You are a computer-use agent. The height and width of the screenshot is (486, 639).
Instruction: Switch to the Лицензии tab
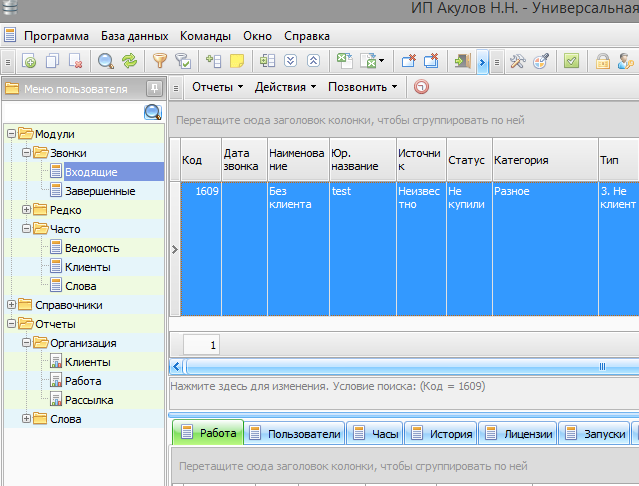click(x=518, y=433)
